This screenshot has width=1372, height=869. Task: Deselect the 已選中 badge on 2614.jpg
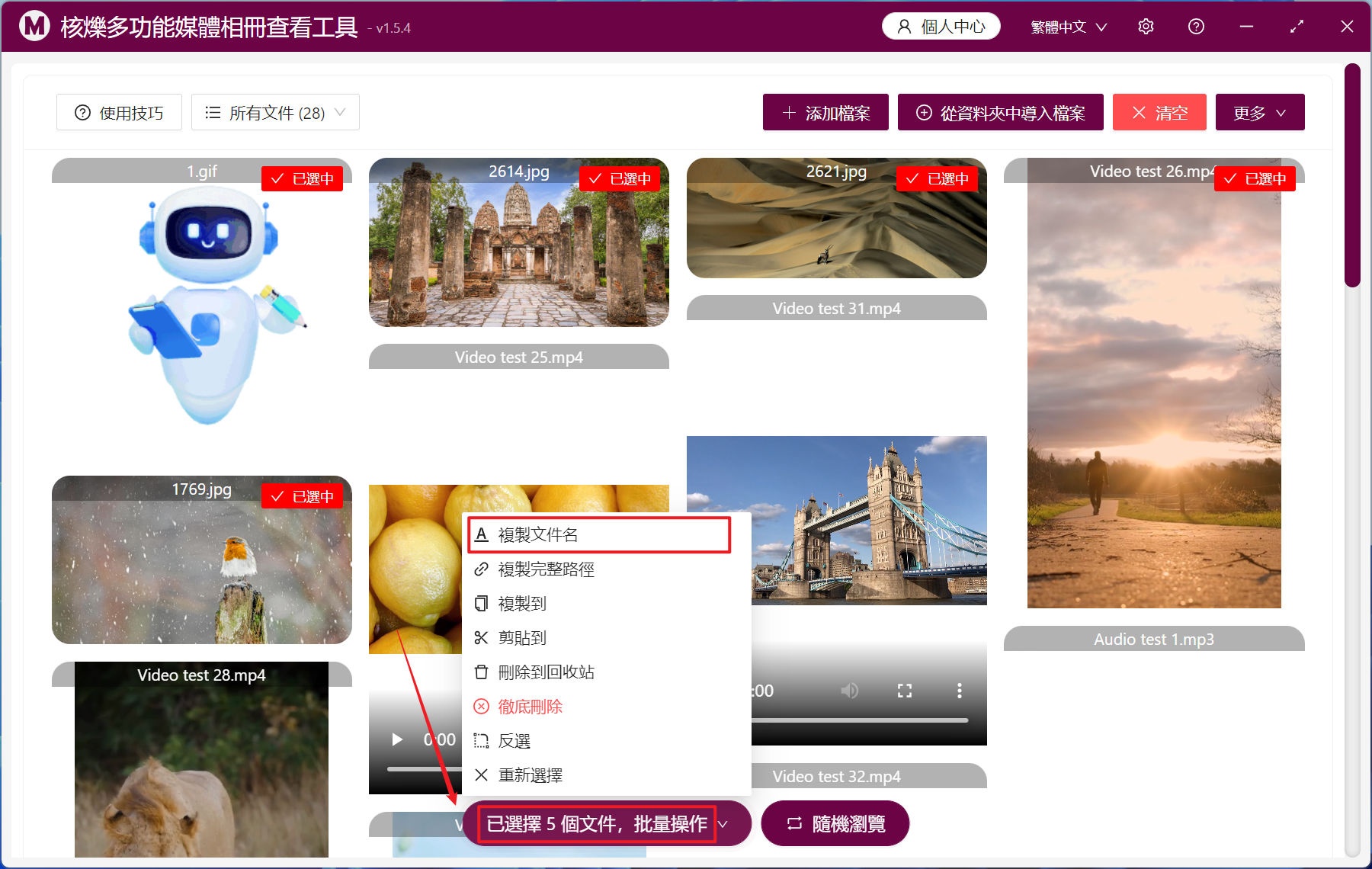[x=620, y=179]
